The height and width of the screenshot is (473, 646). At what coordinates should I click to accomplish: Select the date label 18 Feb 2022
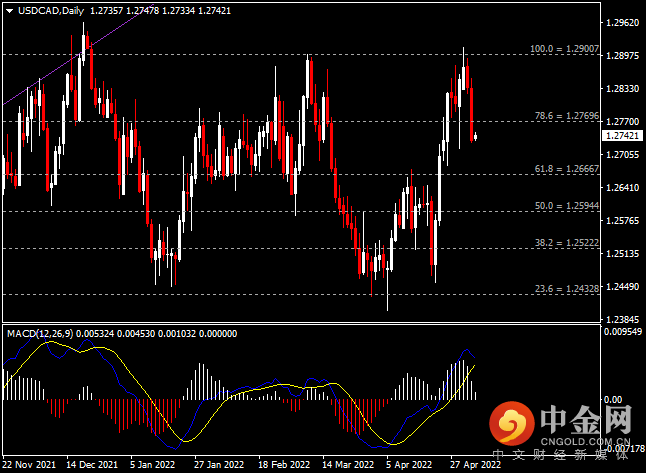coord(284,465)
